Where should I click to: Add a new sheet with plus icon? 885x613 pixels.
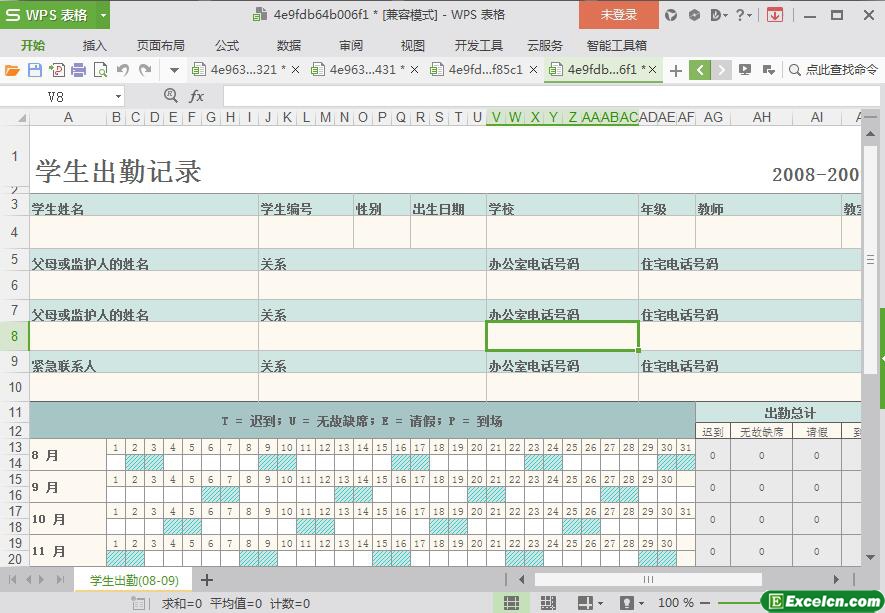point(207,580)
